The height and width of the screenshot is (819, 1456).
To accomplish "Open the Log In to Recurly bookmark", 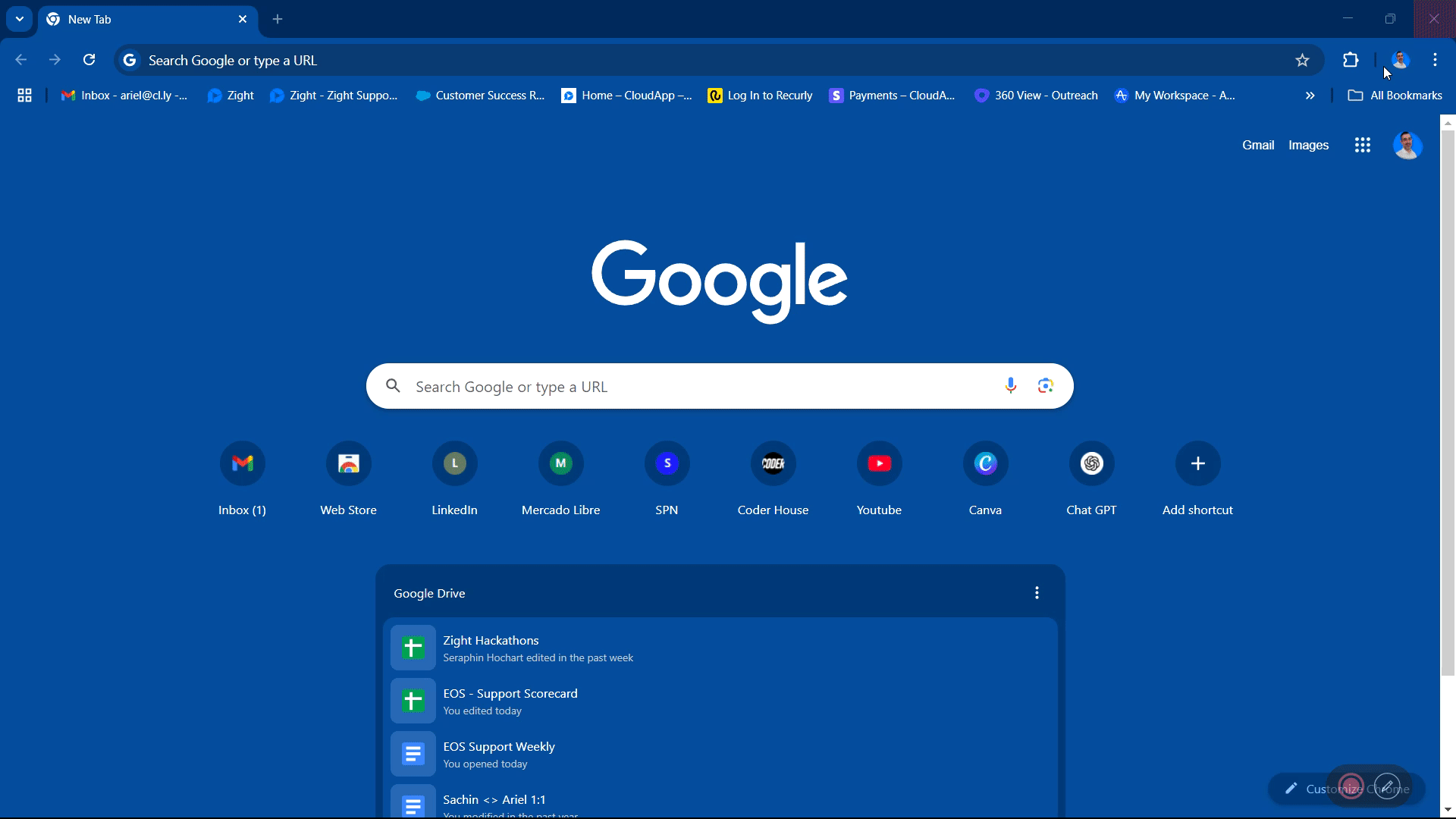I will [760, 95].
